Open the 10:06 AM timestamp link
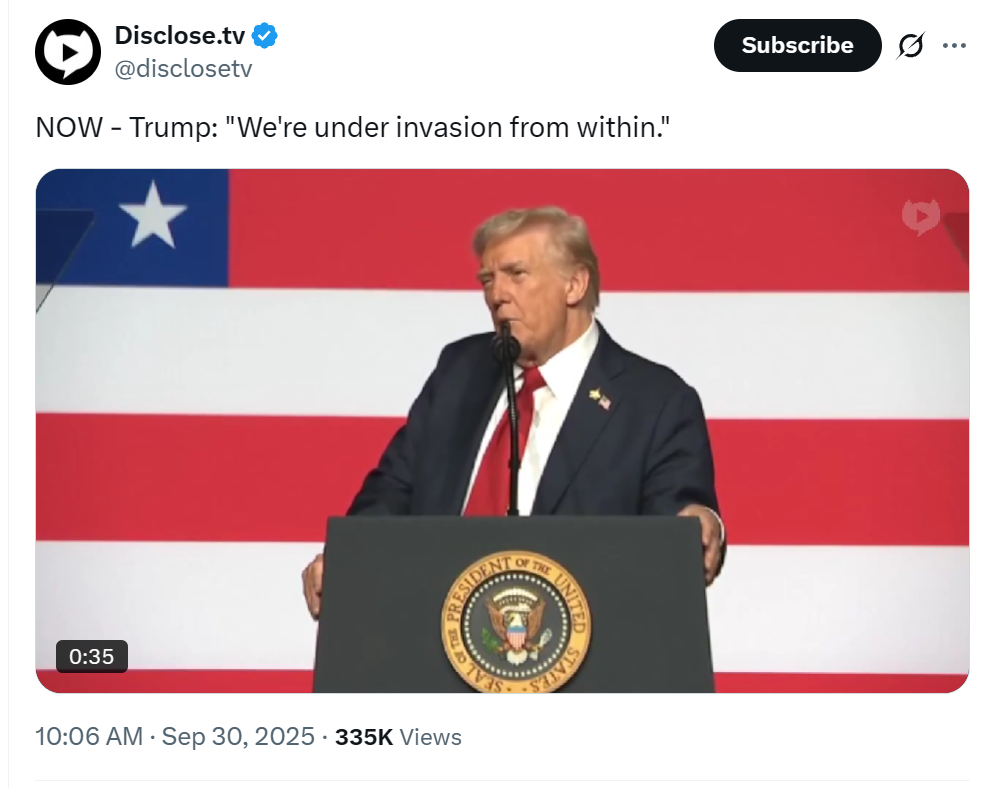This screenshot has width=997, height=788. pyautogui.click(x=89, y=736)
